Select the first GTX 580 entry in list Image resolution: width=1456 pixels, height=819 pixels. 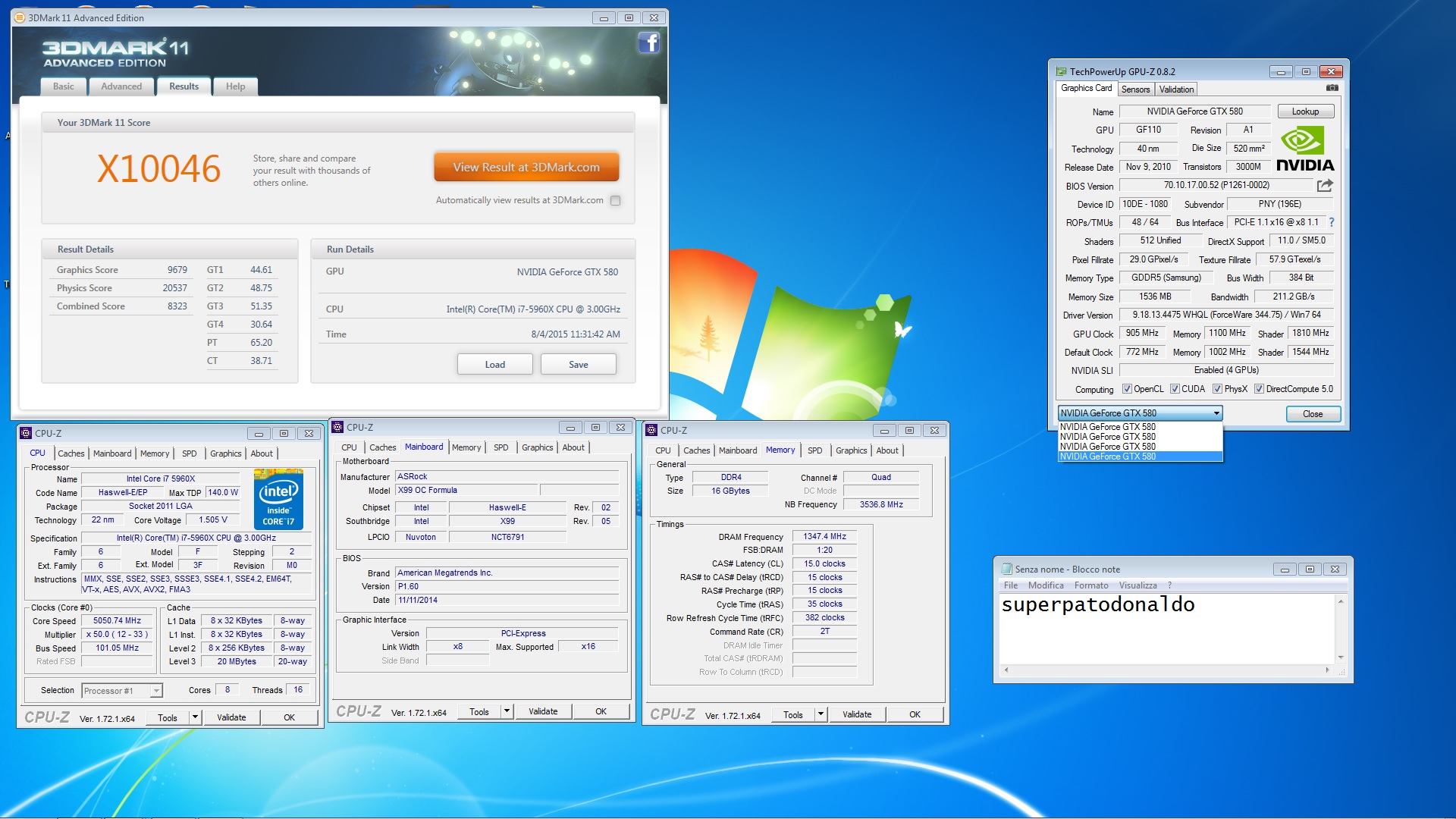click(1140, 427)
